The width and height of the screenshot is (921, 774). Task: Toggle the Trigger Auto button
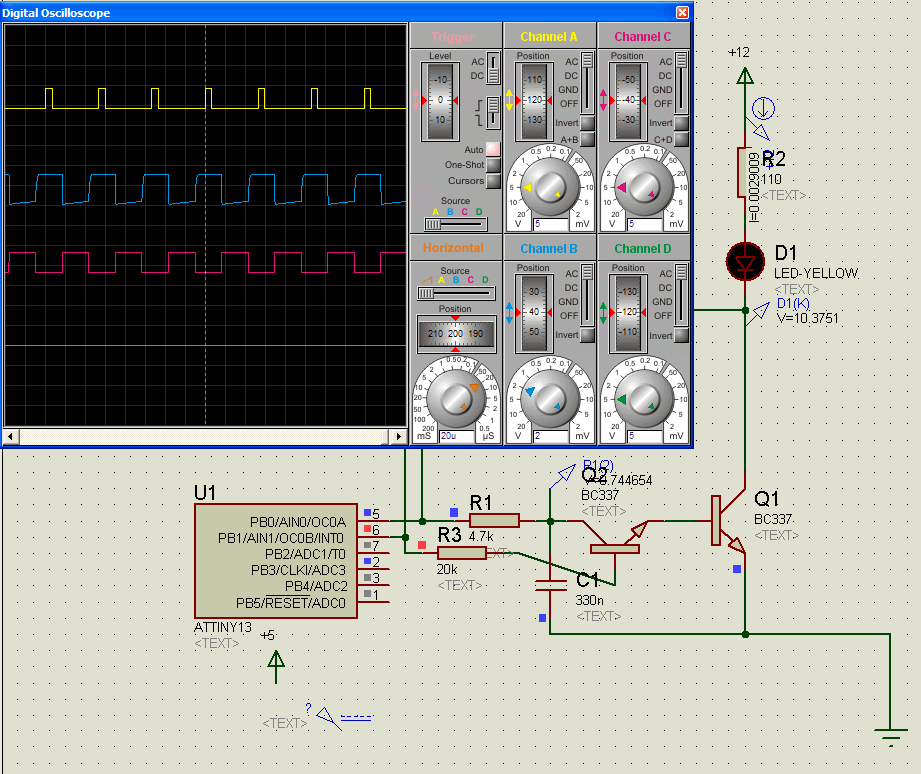(x=493, y=149)
